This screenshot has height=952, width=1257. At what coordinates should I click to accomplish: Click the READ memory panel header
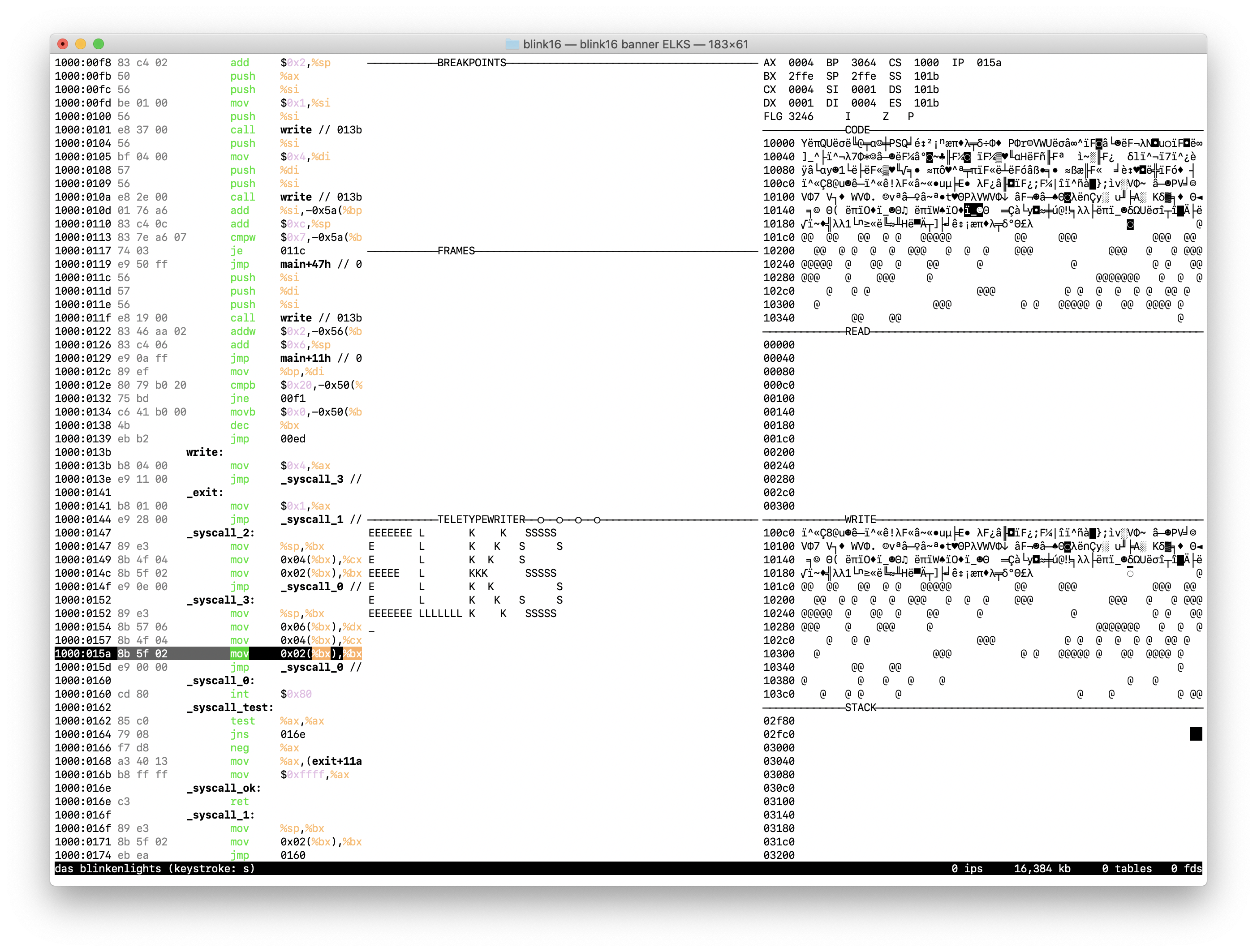pos(857,331)
